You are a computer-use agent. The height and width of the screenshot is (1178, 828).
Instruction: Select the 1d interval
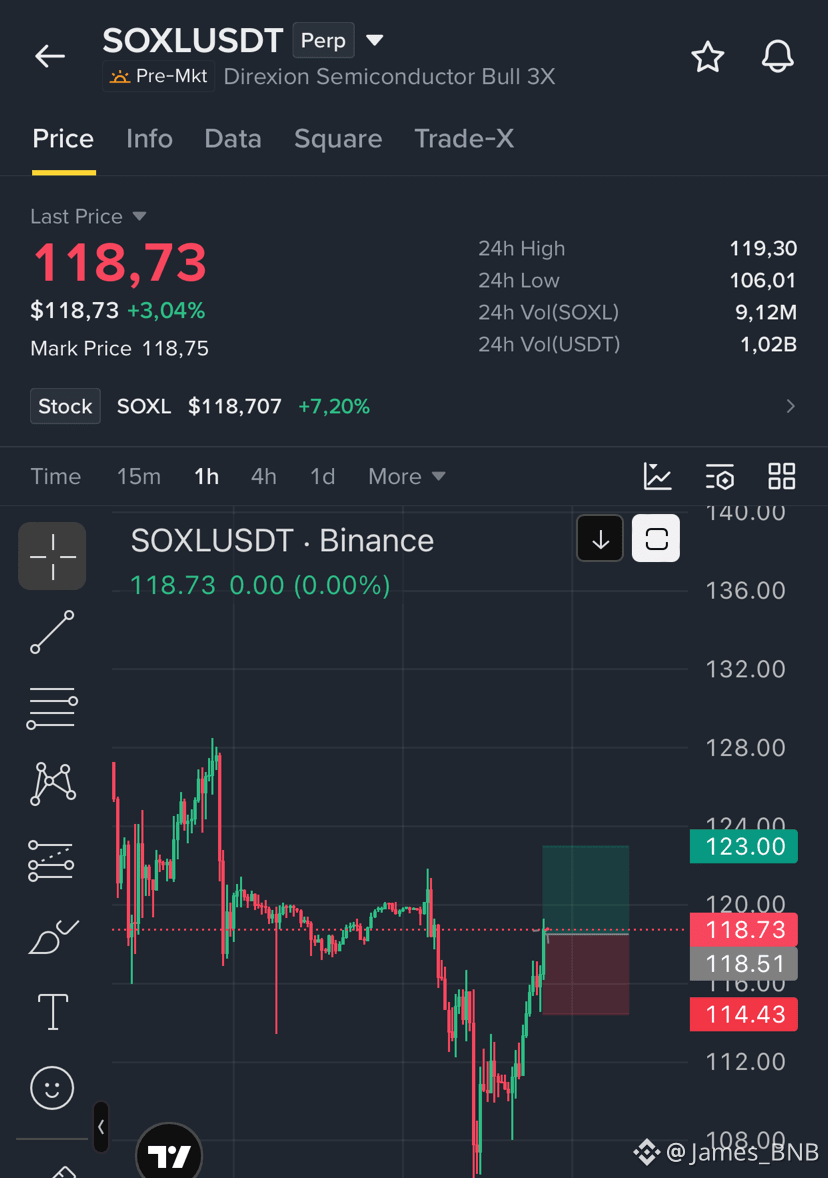pyautogui.click(x=322, y=476)
